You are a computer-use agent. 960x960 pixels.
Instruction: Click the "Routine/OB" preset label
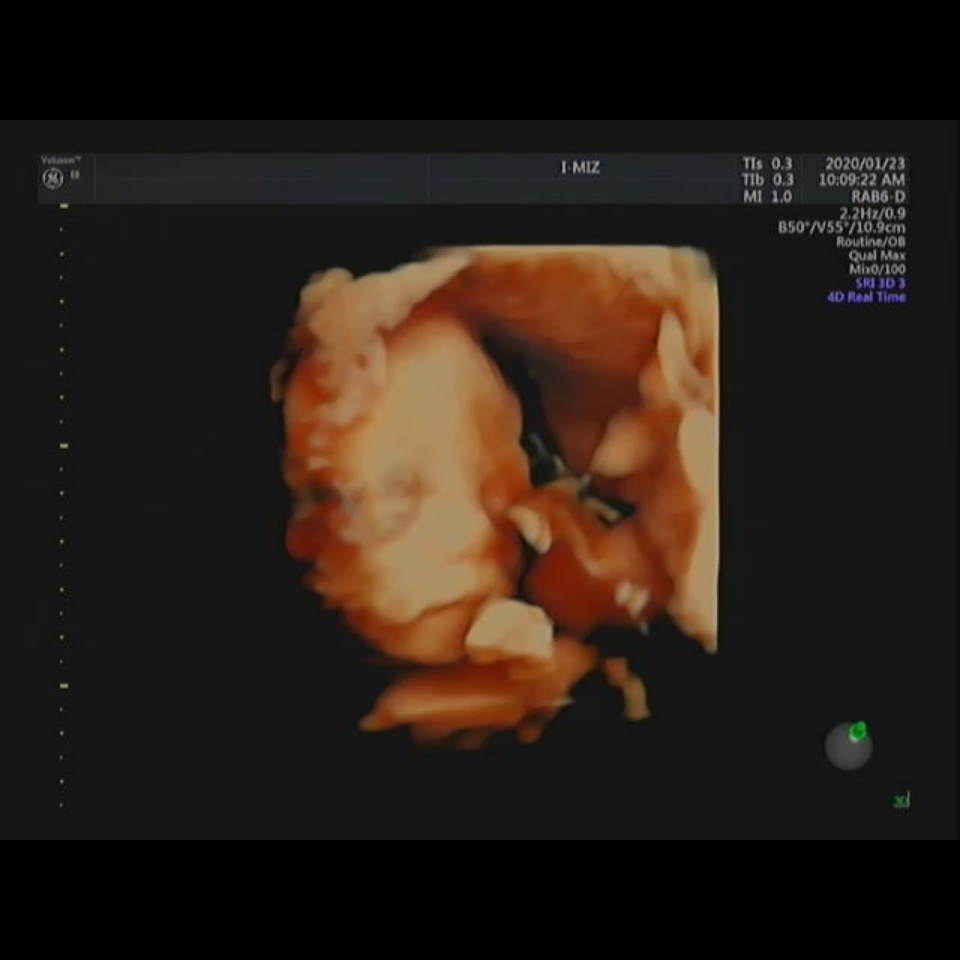(871, 241)
